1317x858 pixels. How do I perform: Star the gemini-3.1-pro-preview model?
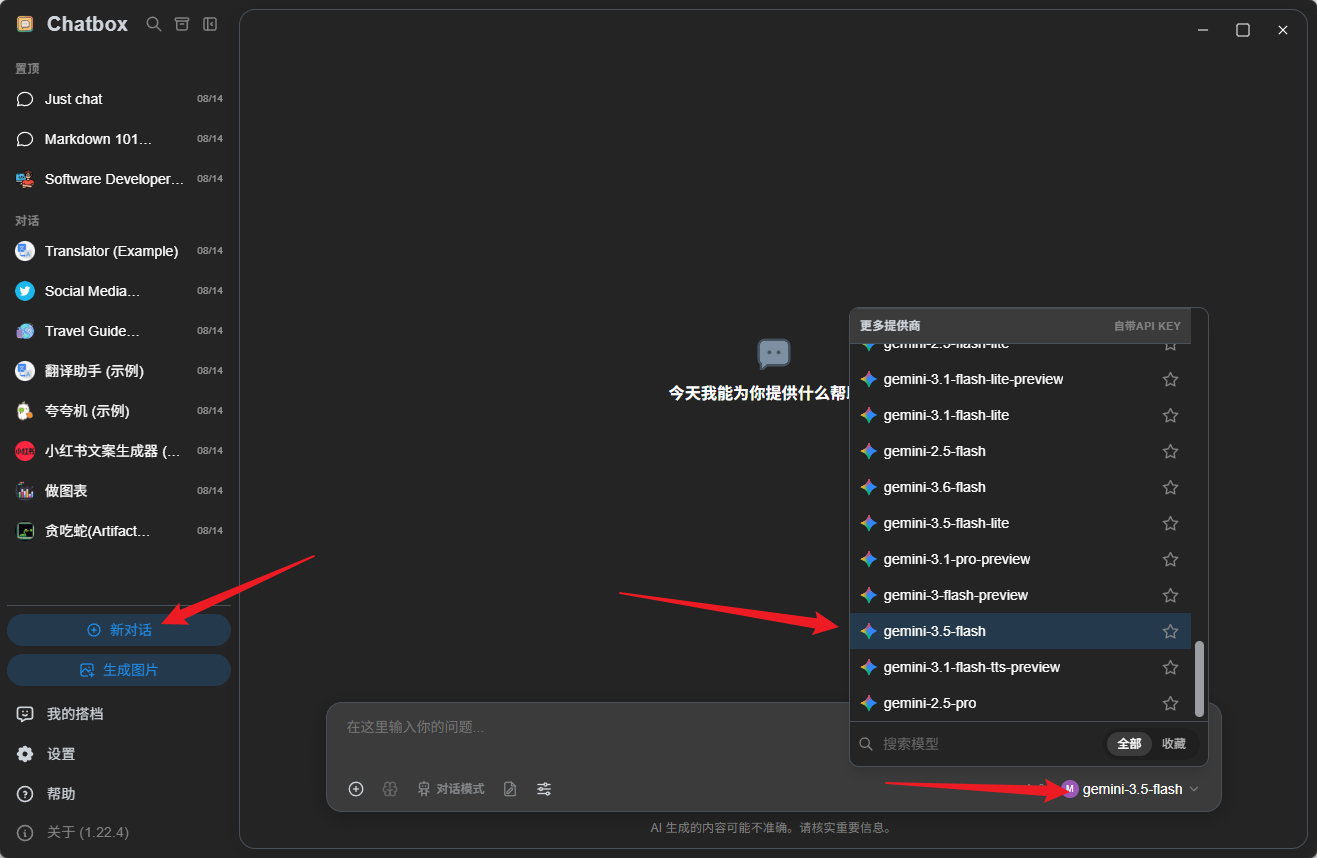(1170, 559)
